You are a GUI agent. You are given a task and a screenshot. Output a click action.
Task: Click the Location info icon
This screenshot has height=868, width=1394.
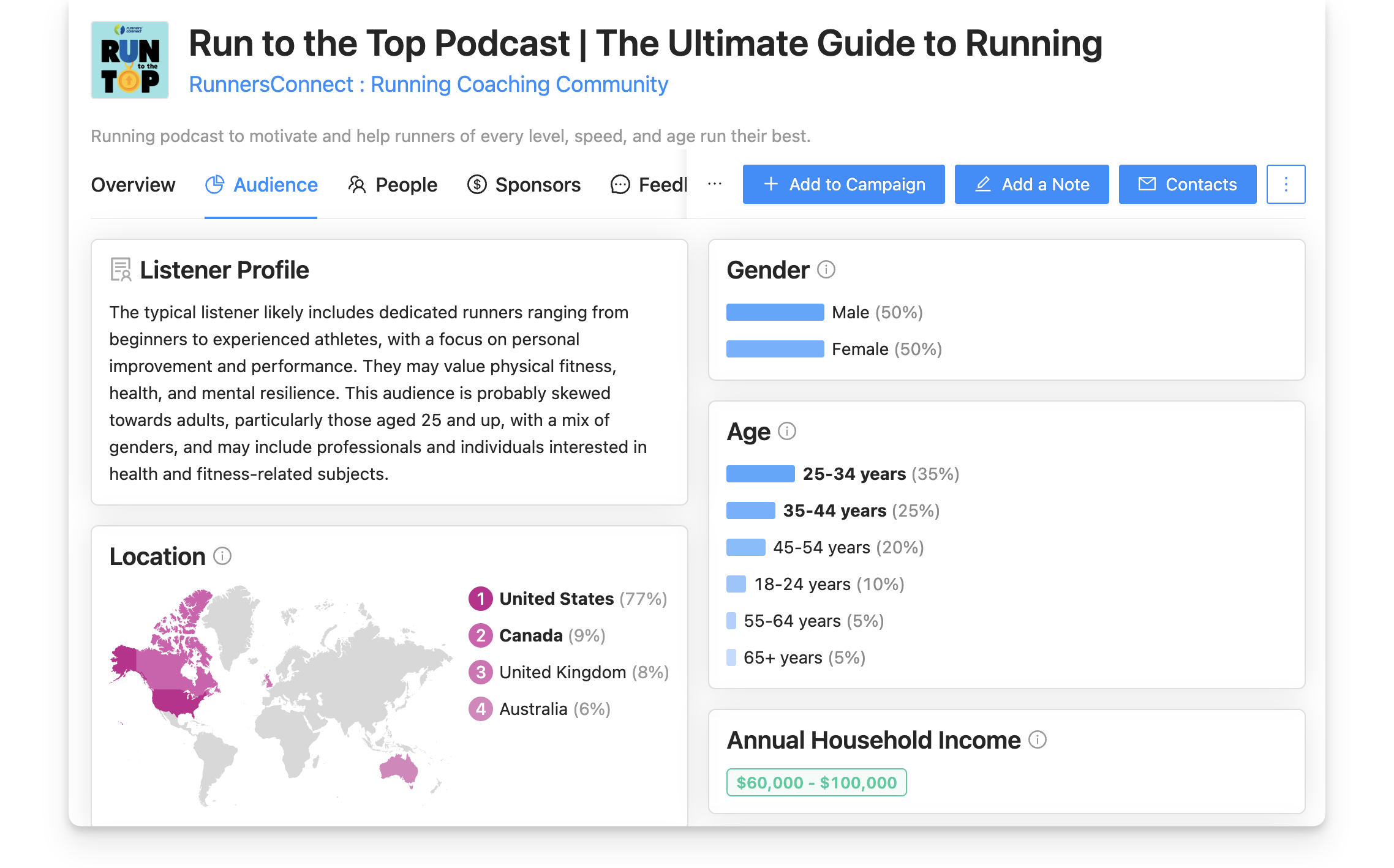[x=222, y=556]
